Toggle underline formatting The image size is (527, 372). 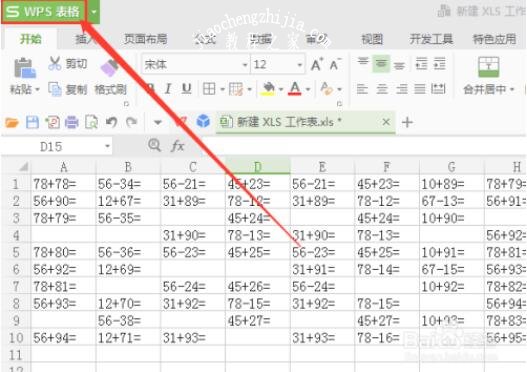coord(186,89)
